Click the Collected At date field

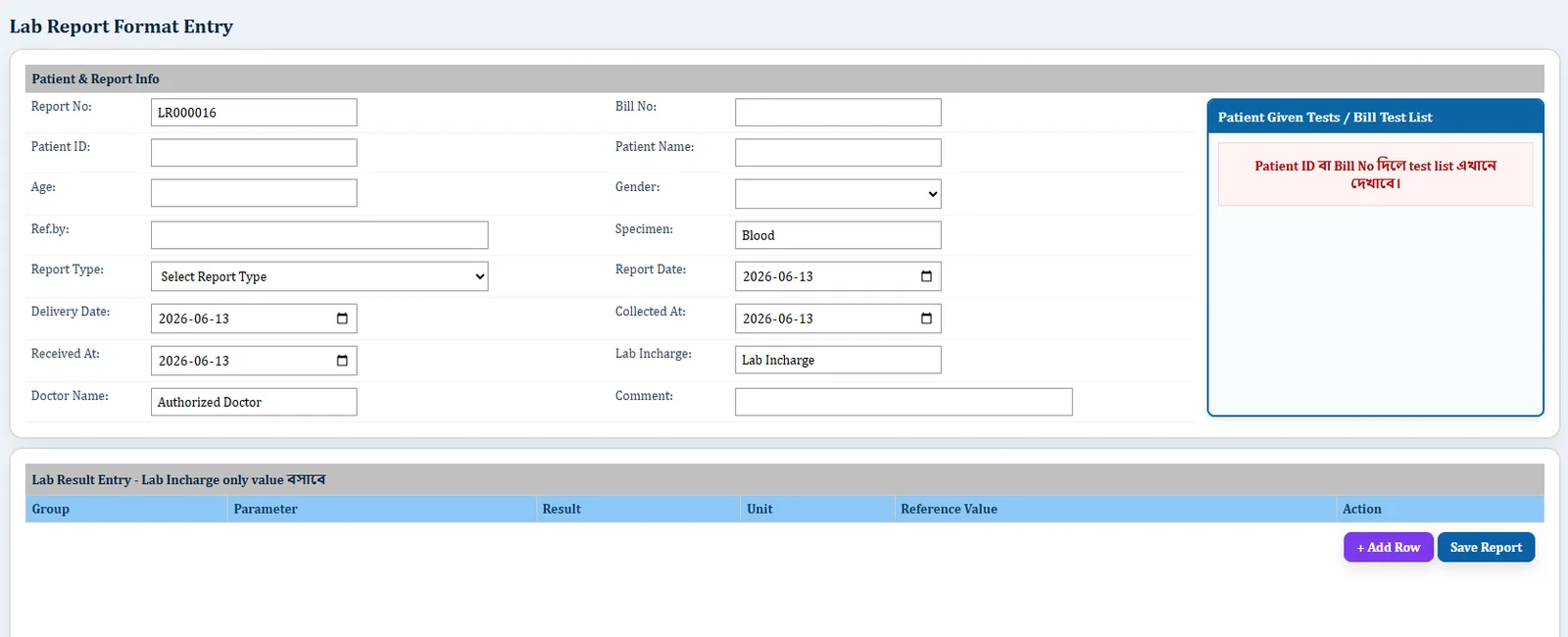point(838,318)
